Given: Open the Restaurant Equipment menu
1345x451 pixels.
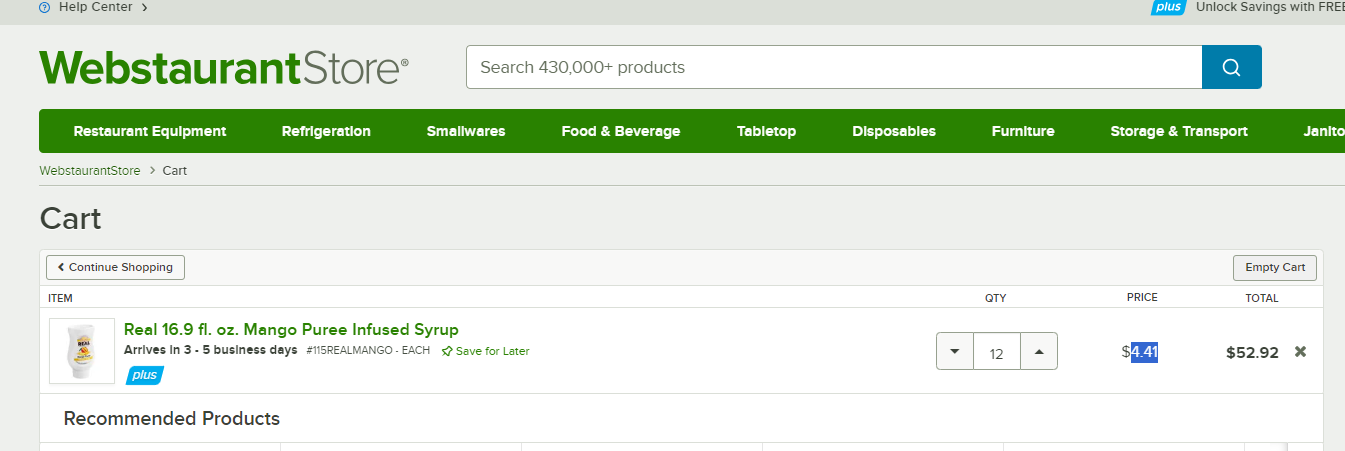Looking at the screenshot, I should click(150, 131).
